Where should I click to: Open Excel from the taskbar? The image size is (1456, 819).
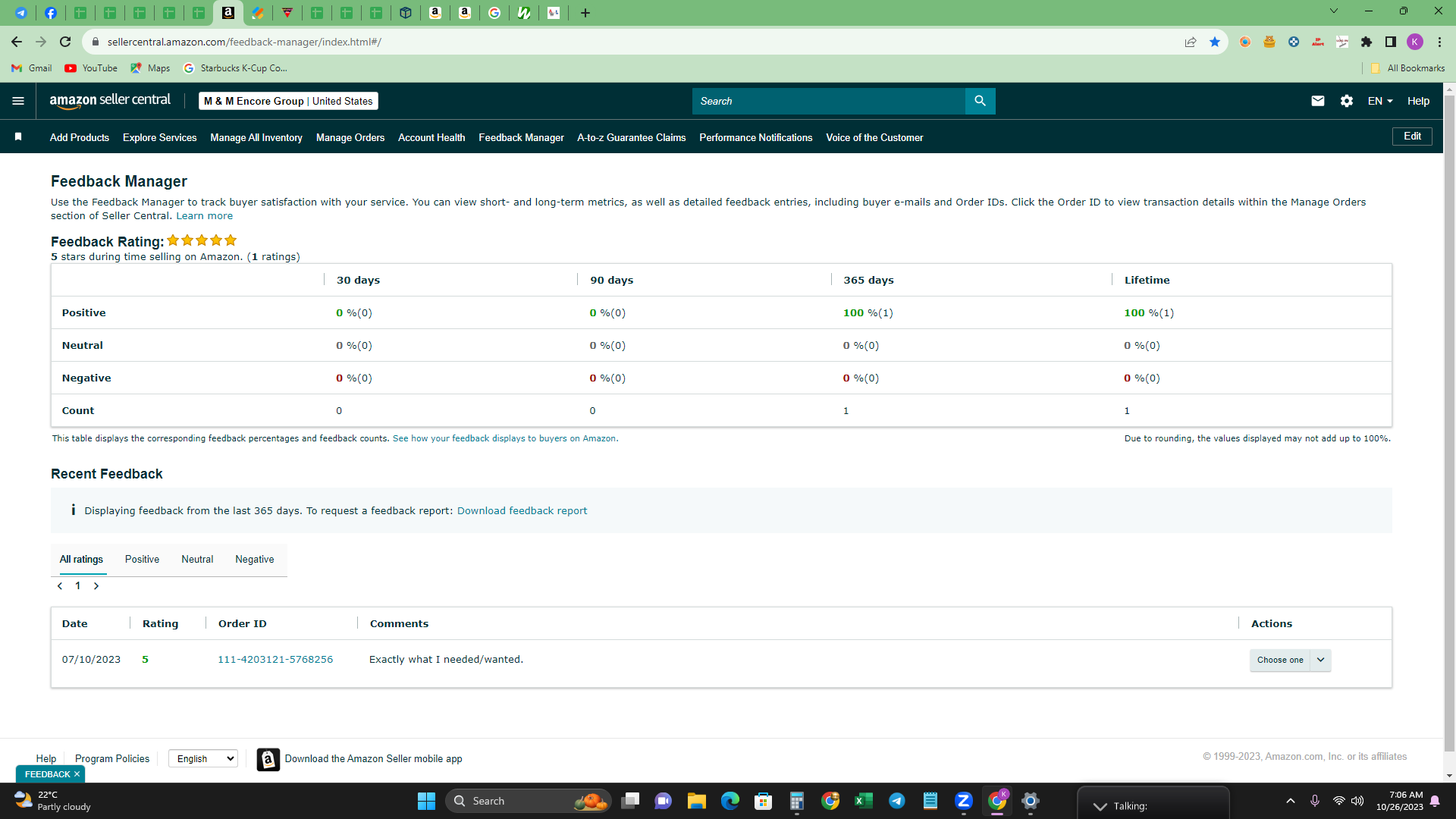pyautogui.click(x=863, y=801)
